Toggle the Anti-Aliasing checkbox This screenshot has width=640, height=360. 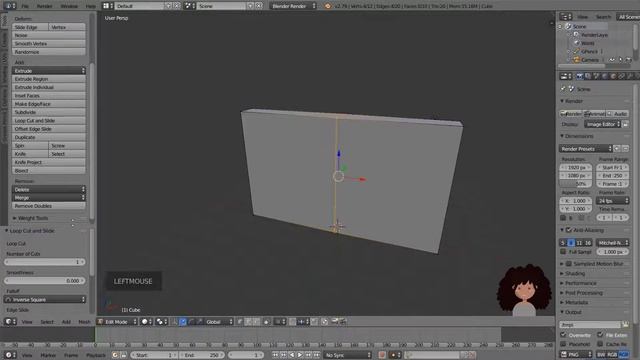(x=569, y=230)
